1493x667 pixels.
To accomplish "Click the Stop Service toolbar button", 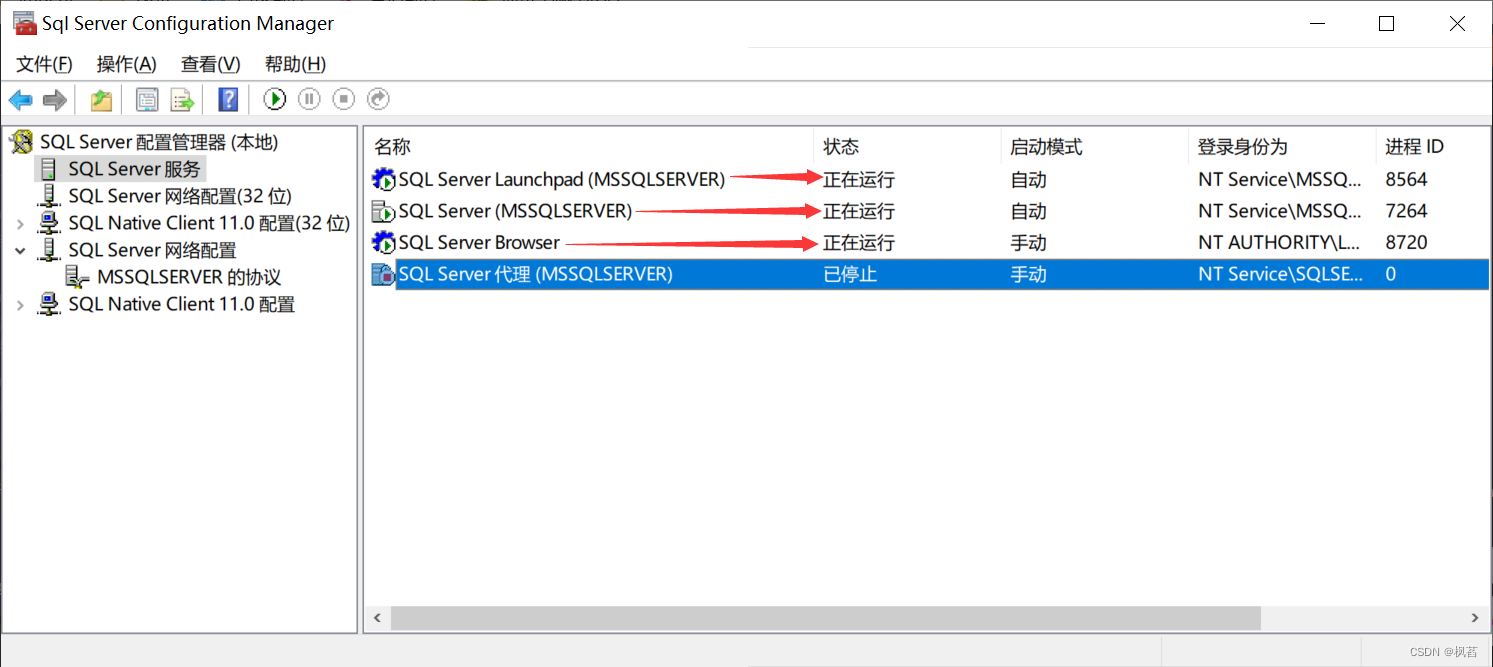I will [344, 99].
